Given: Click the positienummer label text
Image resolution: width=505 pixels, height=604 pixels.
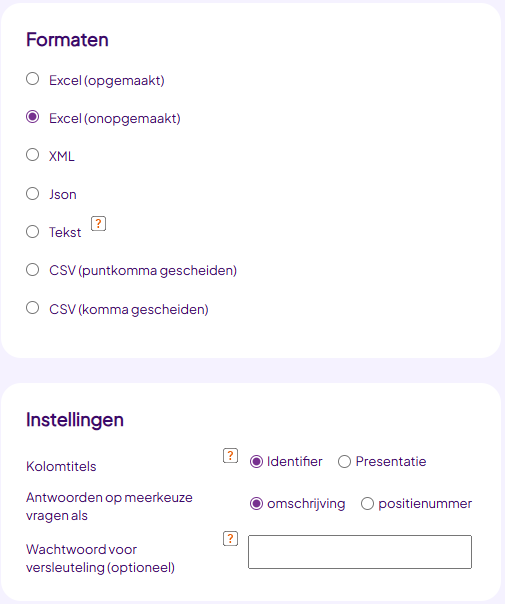Looking at the screenshot, I should click(x=425, y=503).
